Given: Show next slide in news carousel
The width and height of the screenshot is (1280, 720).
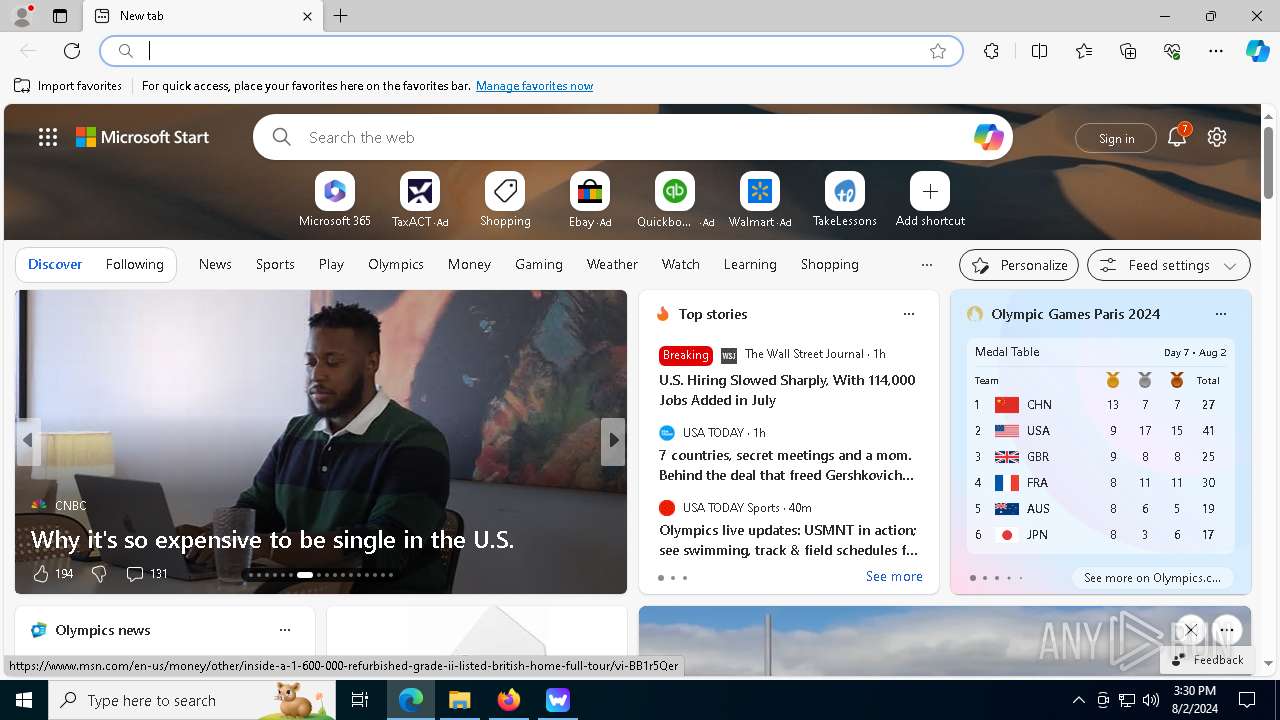Looking at the screenshot, I should (613, 441).
